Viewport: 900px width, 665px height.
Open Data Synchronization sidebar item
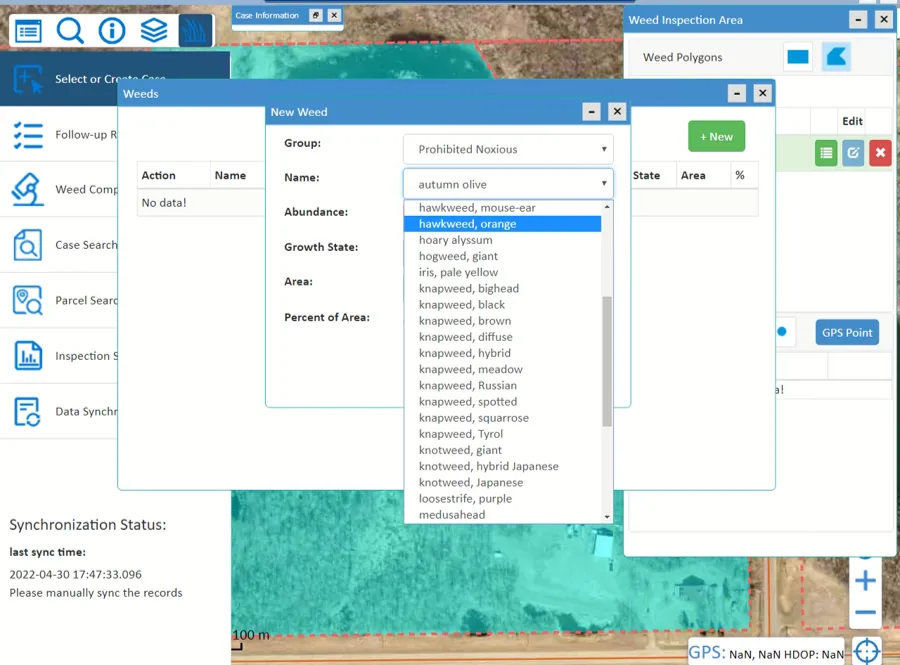point(59,411)
